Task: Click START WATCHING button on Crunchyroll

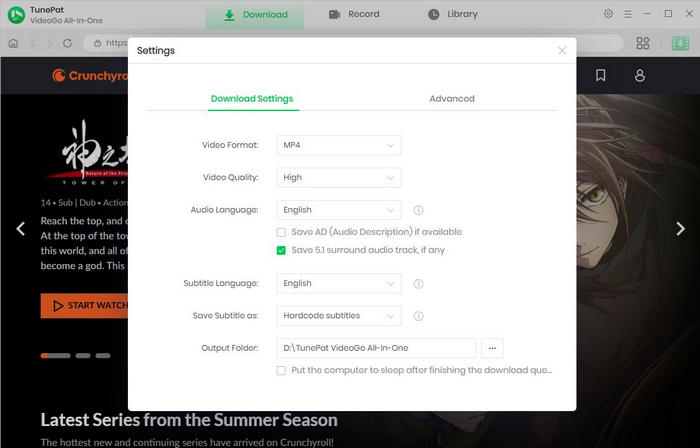Action: [x=84, y=306]
